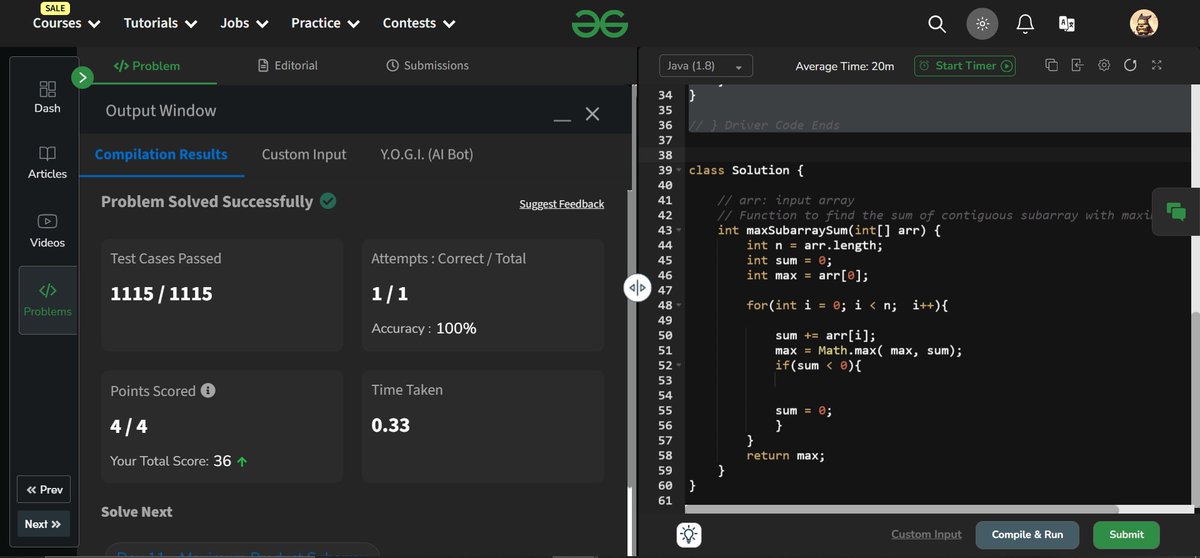Click the '1115 / 1115' test cases value
Viewport: 1200px width, 558px height.
161,294
